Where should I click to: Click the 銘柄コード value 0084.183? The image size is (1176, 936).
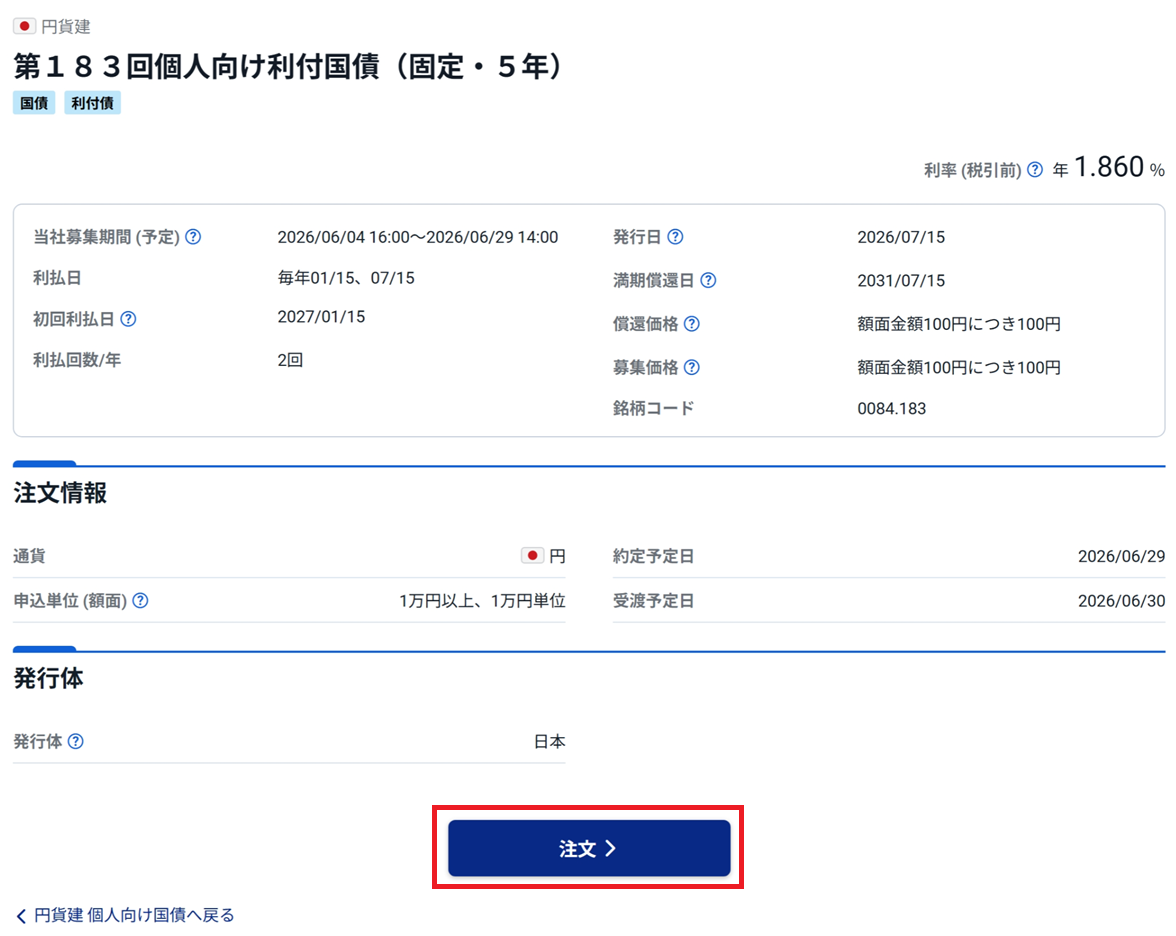tap(892, 409)
